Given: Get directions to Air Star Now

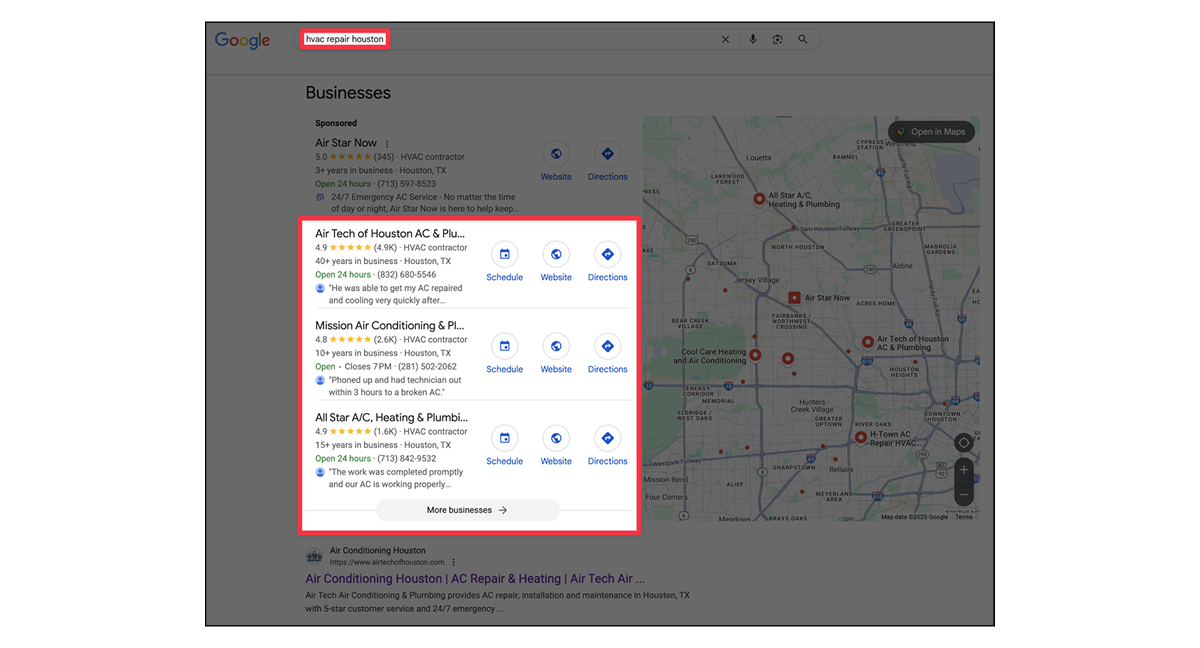Looking at the screenshot, I should (607, 154).
